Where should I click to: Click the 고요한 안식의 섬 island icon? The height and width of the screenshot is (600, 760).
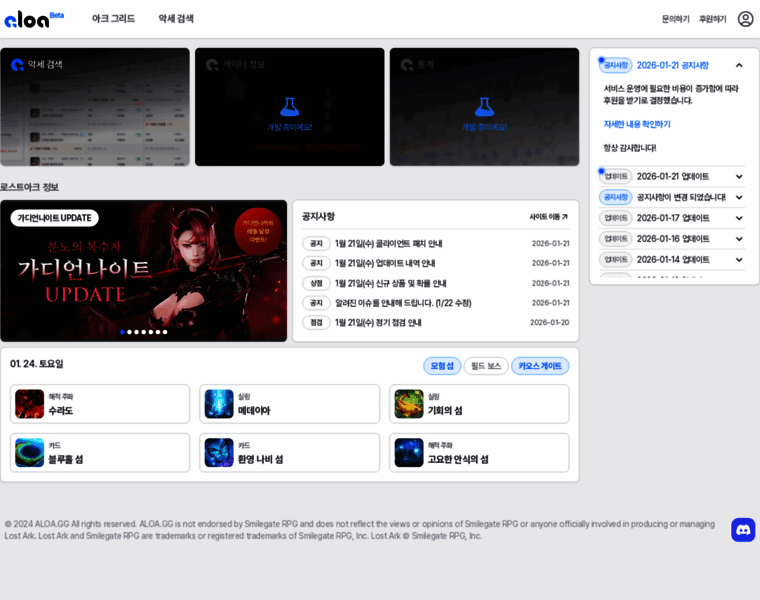[409, 453]
